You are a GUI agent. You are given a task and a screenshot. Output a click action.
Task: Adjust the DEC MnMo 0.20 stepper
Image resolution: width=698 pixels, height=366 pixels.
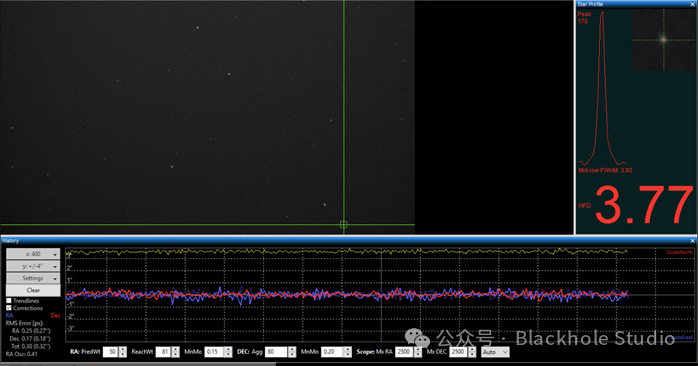[x=348, y=352]
